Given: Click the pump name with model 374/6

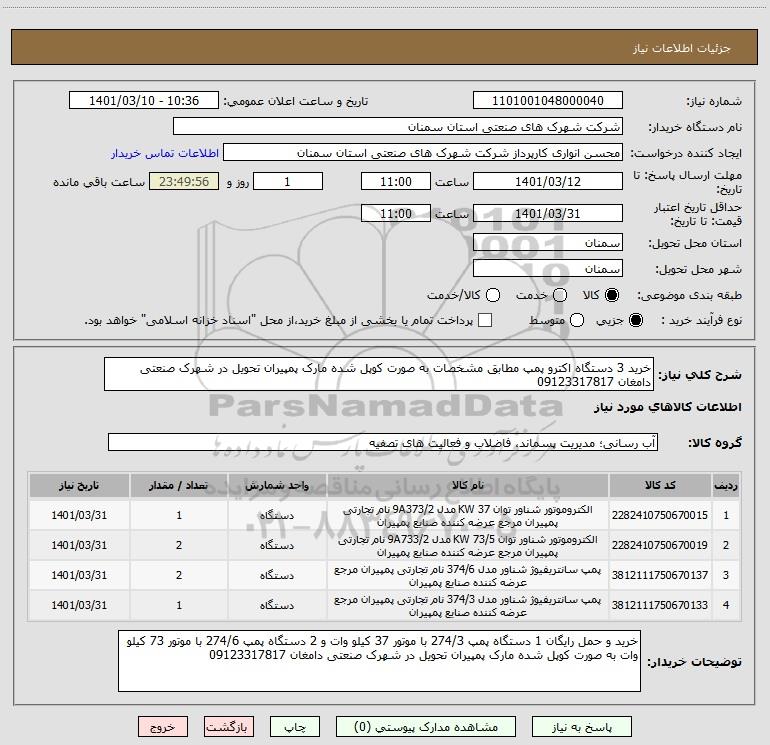Looking at the screenshot, I should tap(468, 576).
